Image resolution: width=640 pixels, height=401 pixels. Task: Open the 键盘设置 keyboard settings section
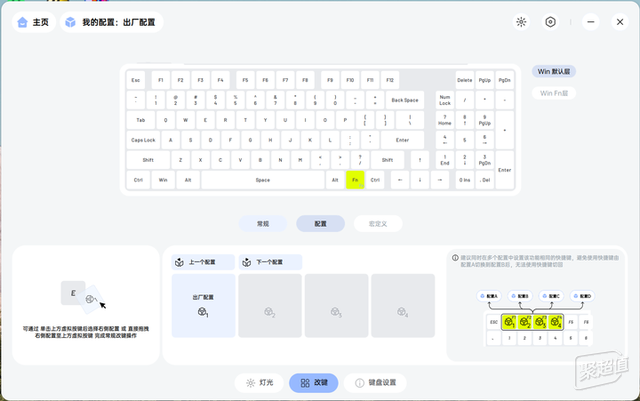coord(375,383)
